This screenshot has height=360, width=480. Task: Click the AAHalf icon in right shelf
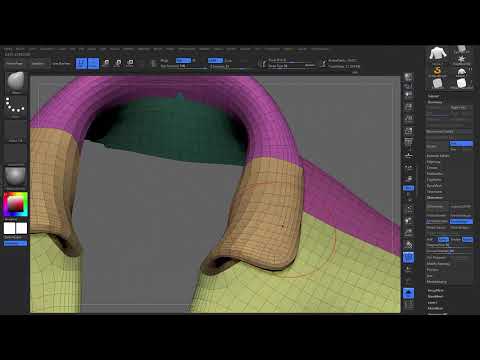pos(408,131)
